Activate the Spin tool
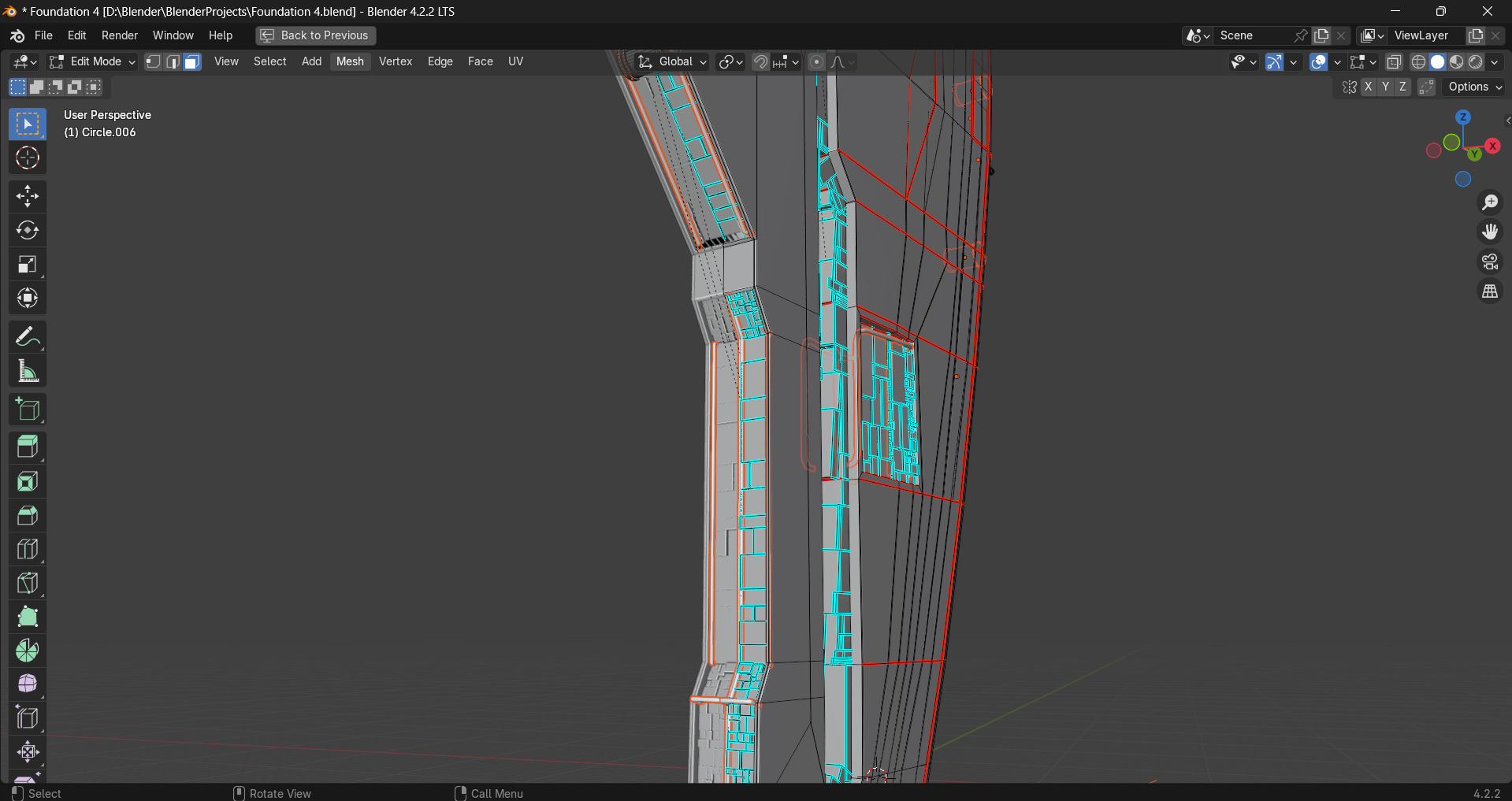The height and width of the screenshot is (801, 1512). tap(28, 651)
